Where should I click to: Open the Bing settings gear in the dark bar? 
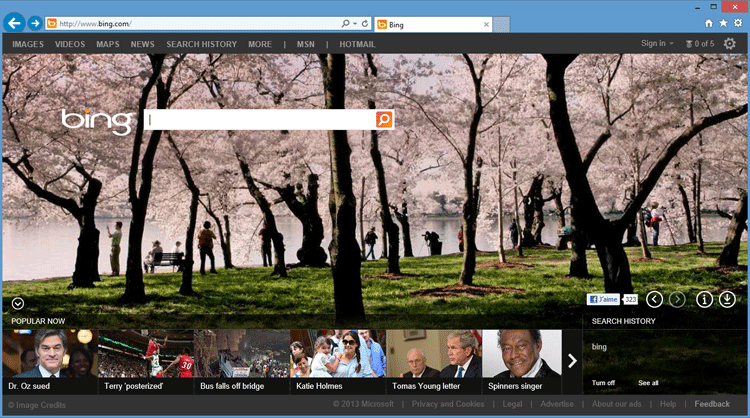click(729, 44)
